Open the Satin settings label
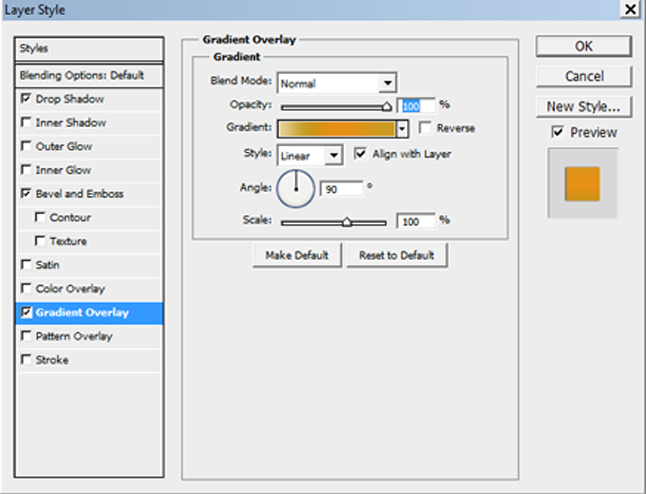Viewport: 646px width, 494px height. click(x=47, y=265)
